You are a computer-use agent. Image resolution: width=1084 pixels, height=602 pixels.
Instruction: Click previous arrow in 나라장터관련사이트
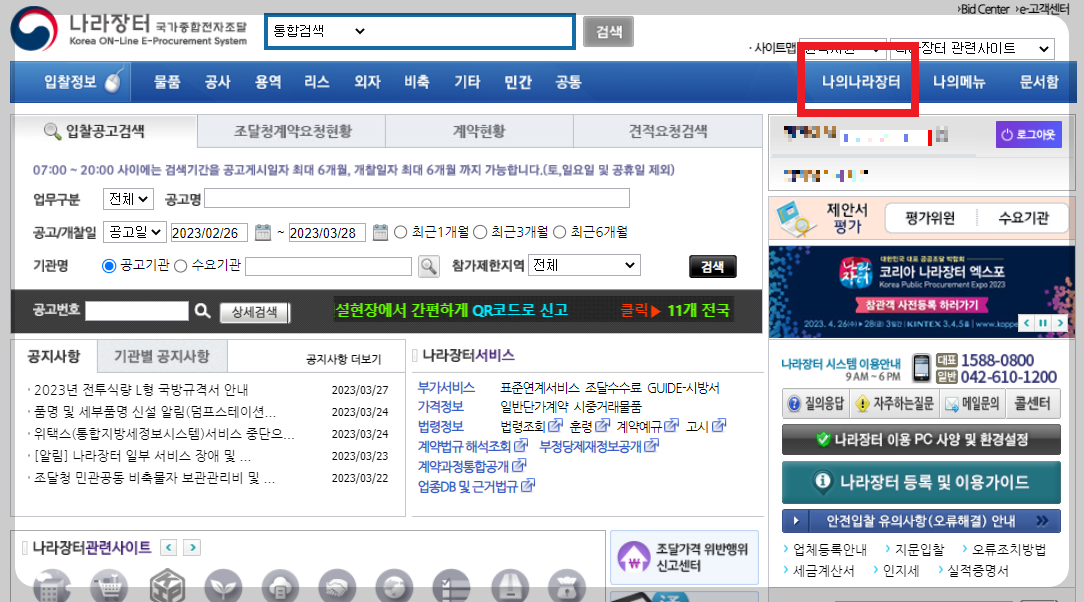(169, 547)
